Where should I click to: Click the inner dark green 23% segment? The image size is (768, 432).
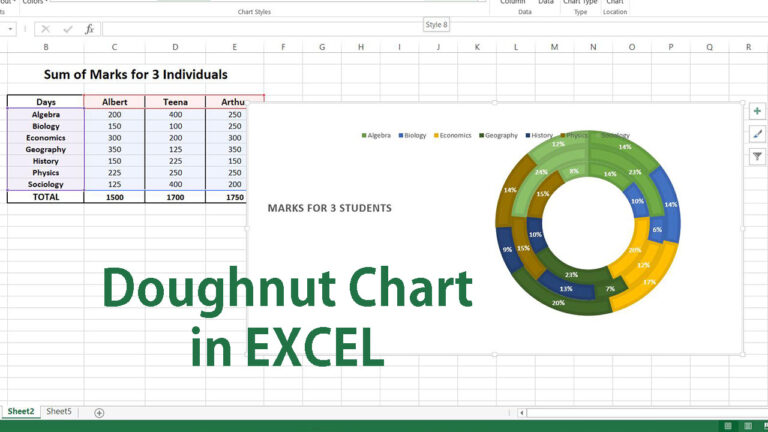pyautogui.click(x=571, y=275)
